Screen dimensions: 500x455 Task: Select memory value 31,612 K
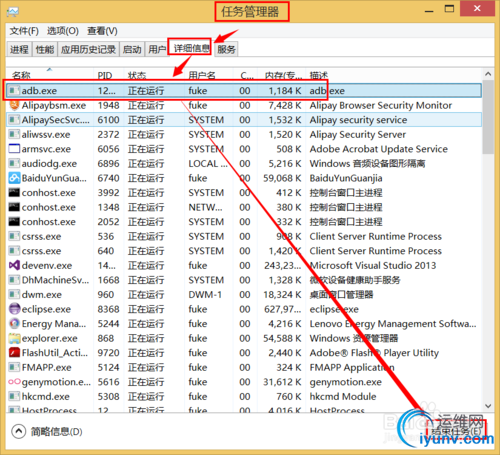point(282,382)
